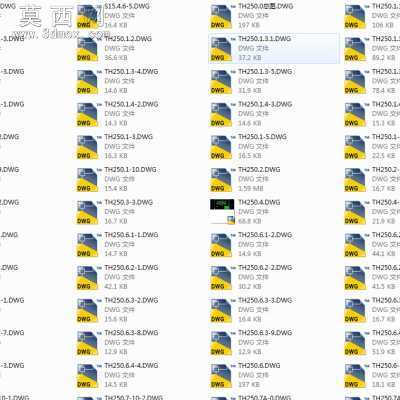400x400 pixels.
Task: Click the file name TH250.1.3-5.DWG
Action: (265, 72)
